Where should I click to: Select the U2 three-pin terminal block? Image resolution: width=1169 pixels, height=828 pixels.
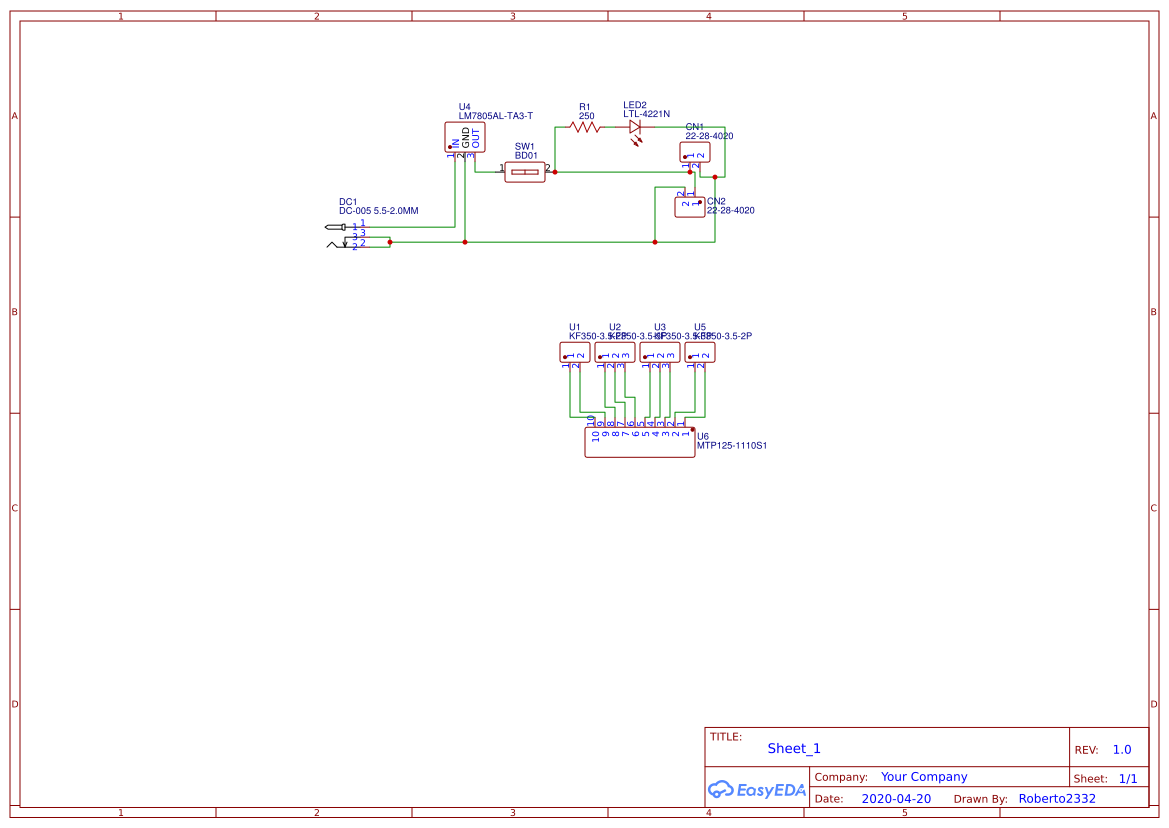coord(615,353)
